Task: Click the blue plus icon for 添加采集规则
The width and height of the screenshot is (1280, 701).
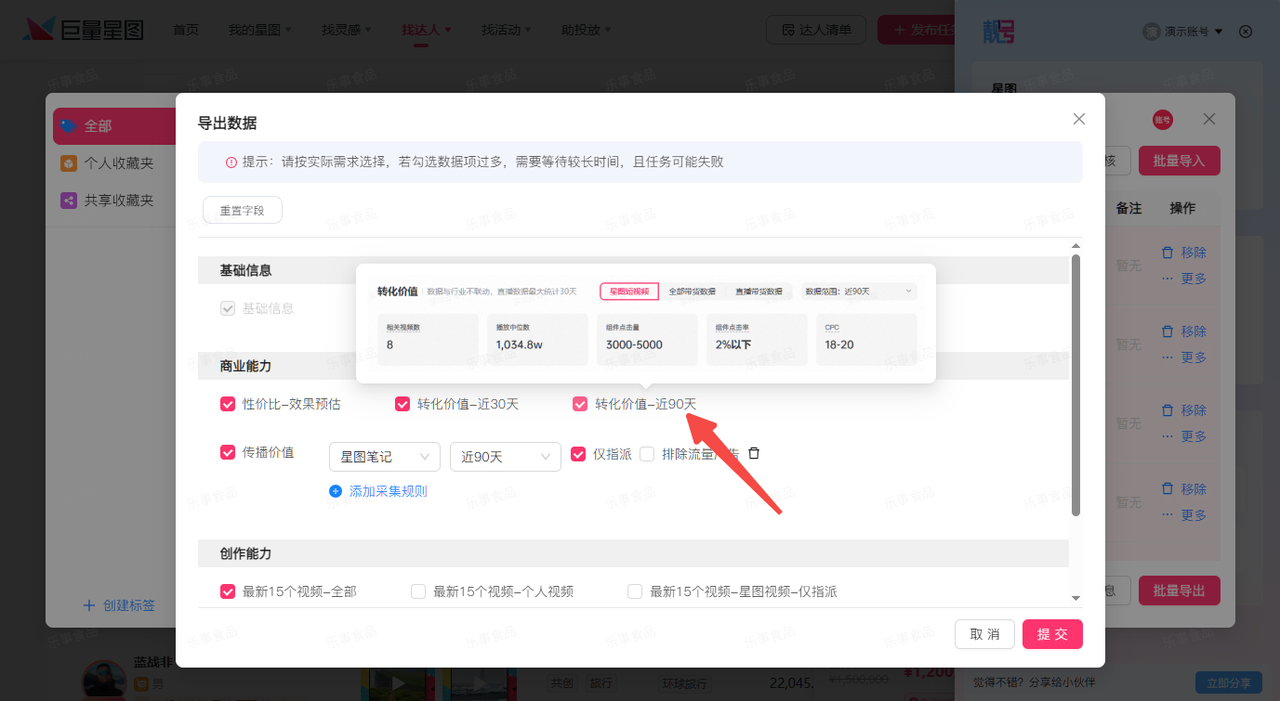Action: click(x=336, y=491)
